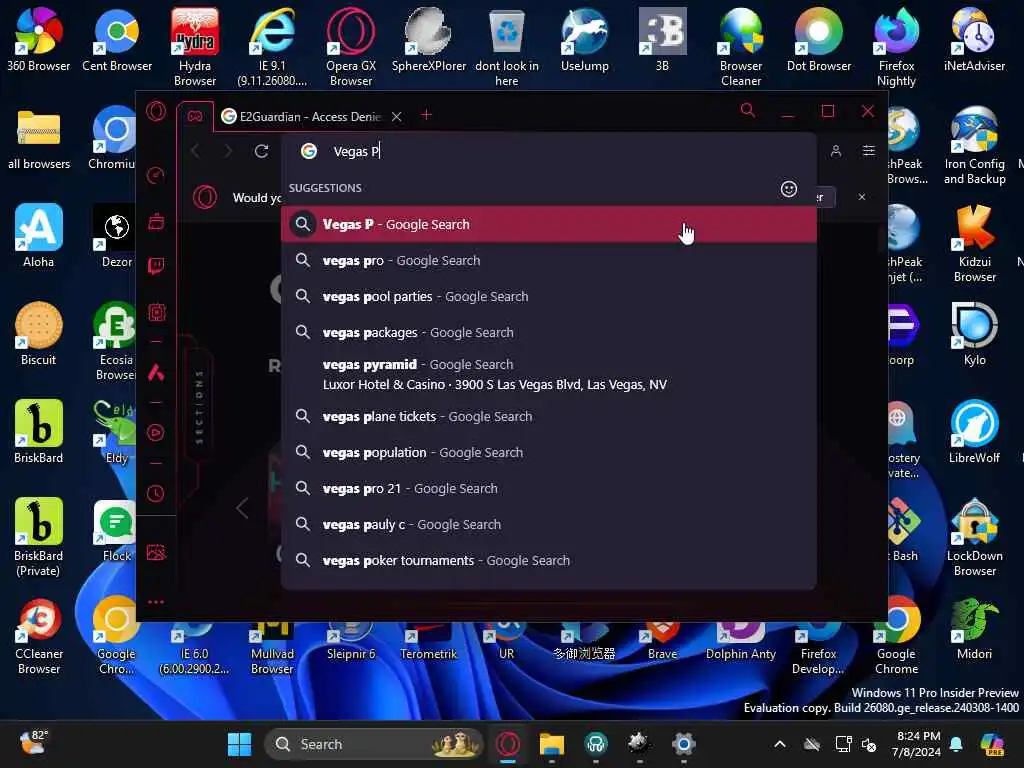The image size is (1024, 768).
Task: Open a new tab with plus button
Action: (x=426, y=115)
